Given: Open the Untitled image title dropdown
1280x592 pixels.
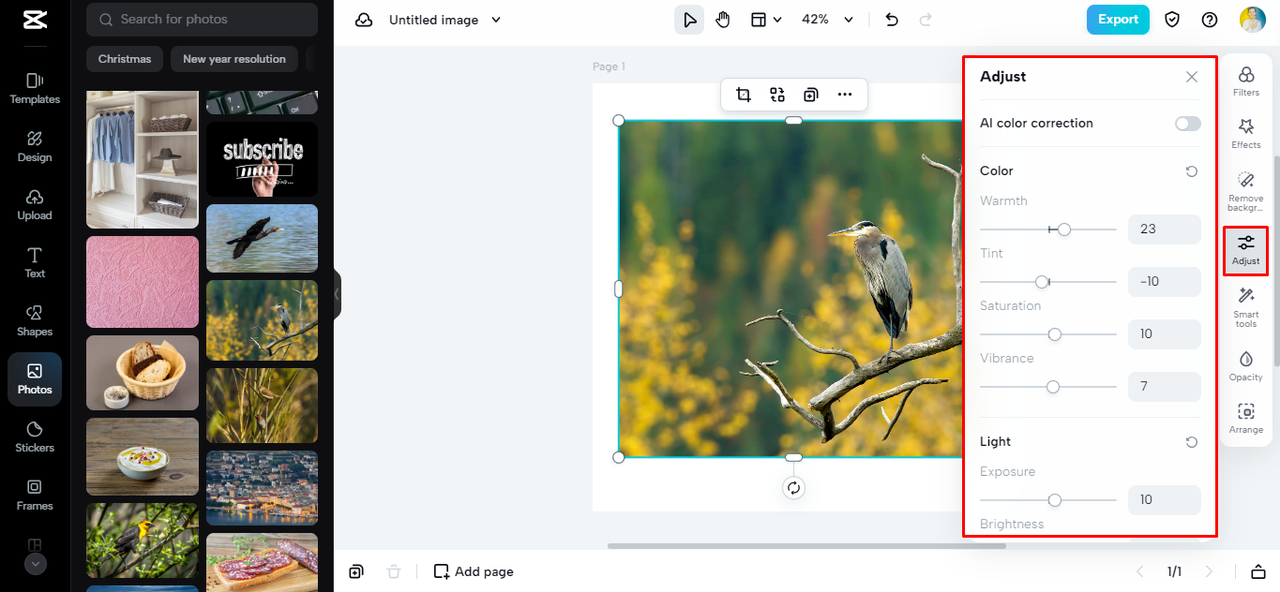Looking at the screenshot, I should coord(445,20).
